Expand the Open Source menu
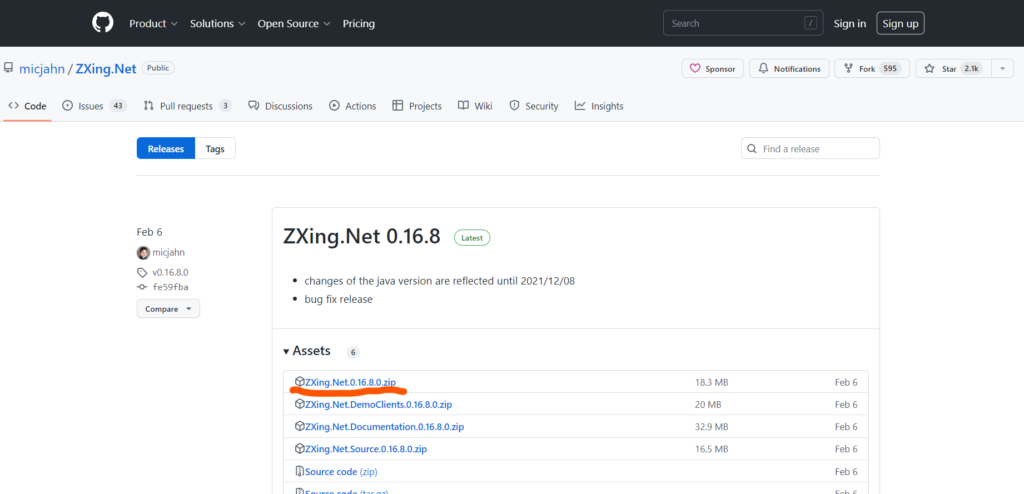1024x494 pixels. click(294, 24)
